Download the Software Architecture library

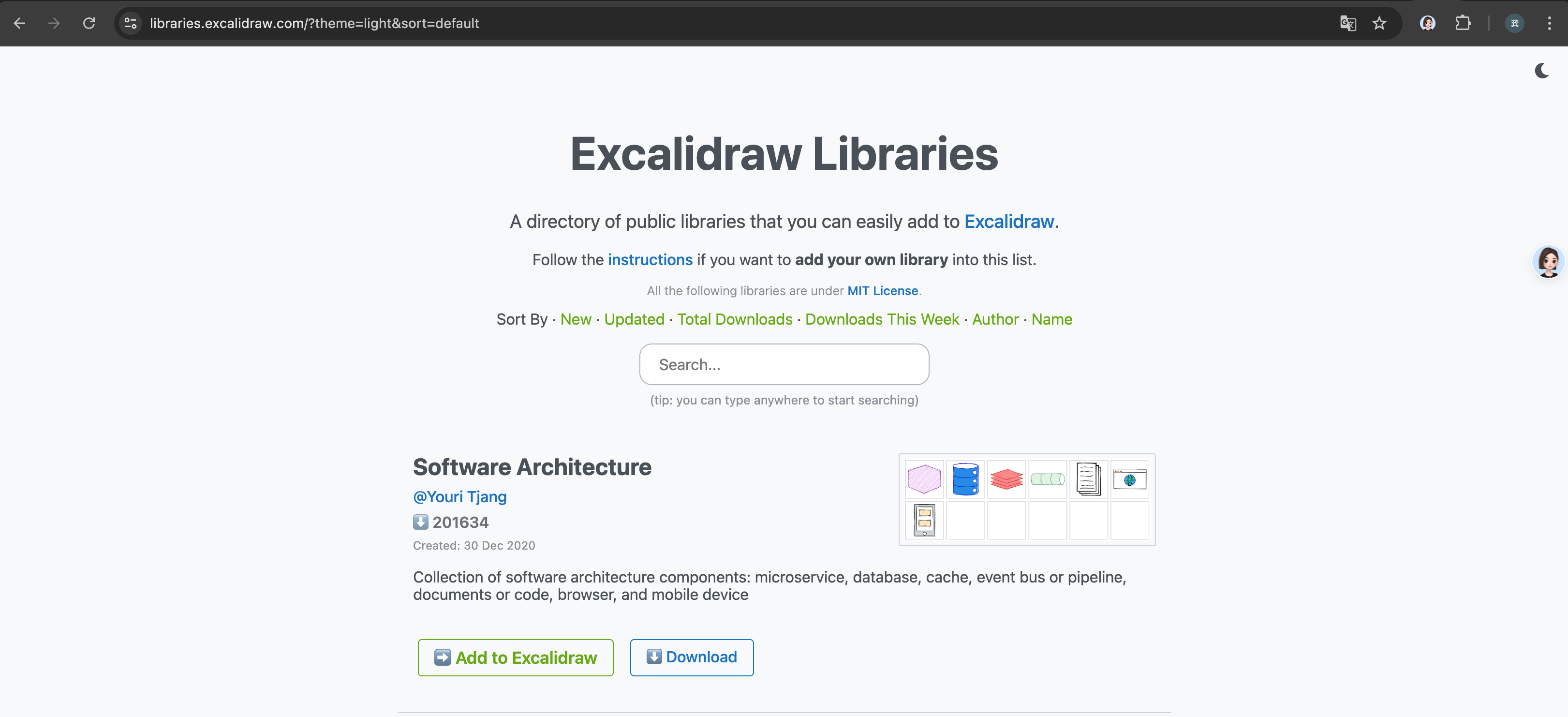pos(692,657)
